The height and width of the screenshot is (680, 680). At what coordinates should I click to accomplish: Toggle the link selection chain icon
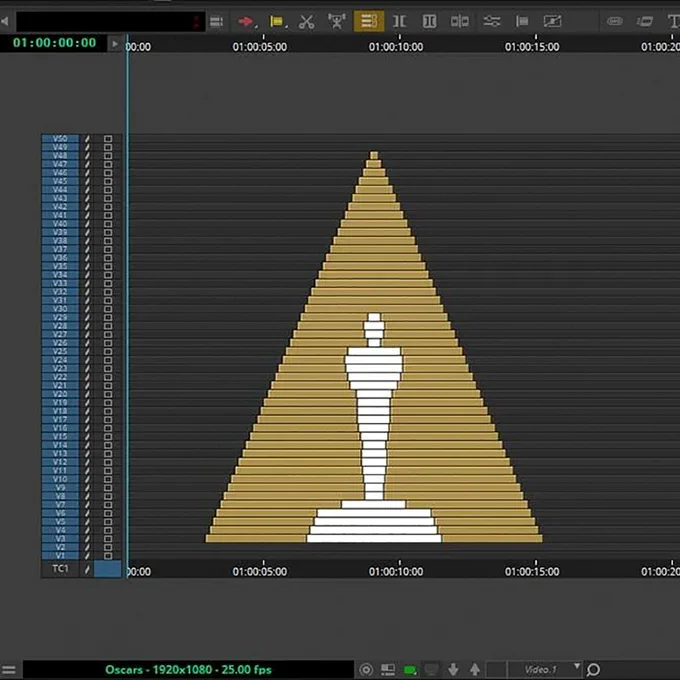pos(615,21)
